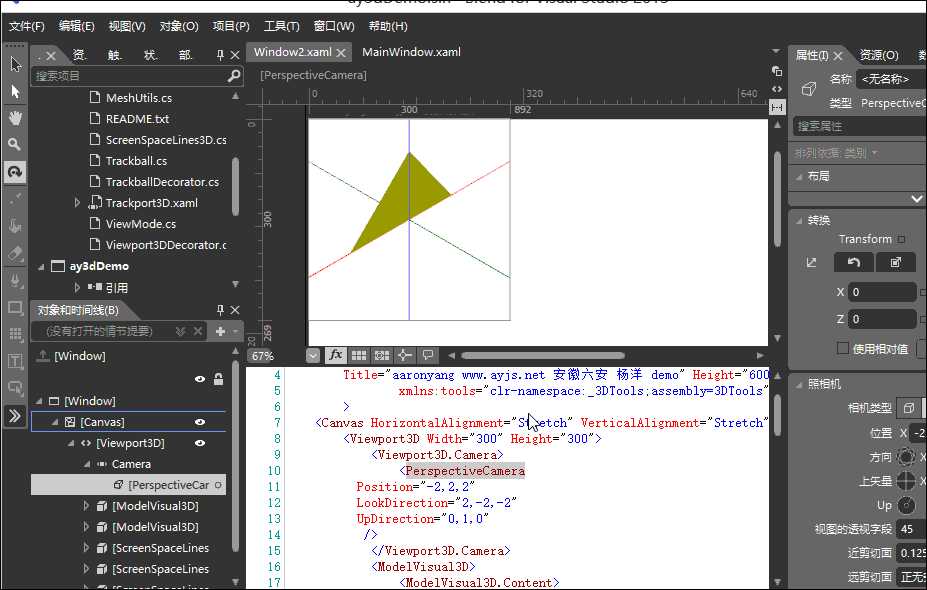Show the snap grid icon
The height and width of the screenshot is (590, 927).
coord(359,355)
